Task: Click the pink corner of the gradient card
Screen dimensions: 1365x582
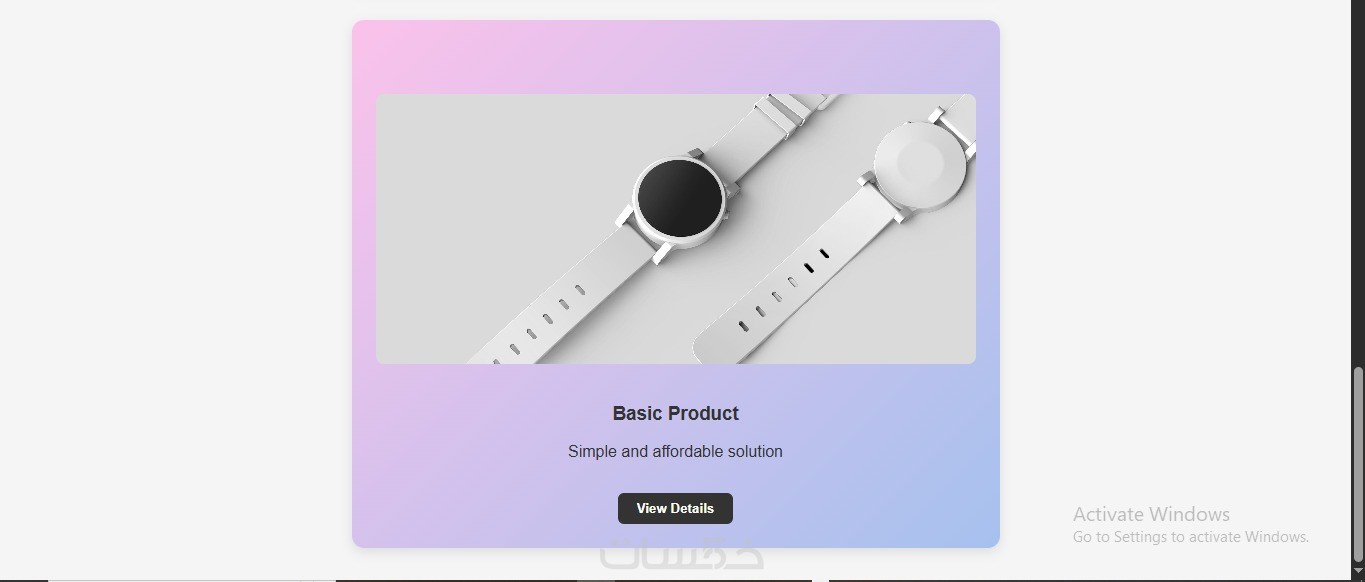Action: 375,42
